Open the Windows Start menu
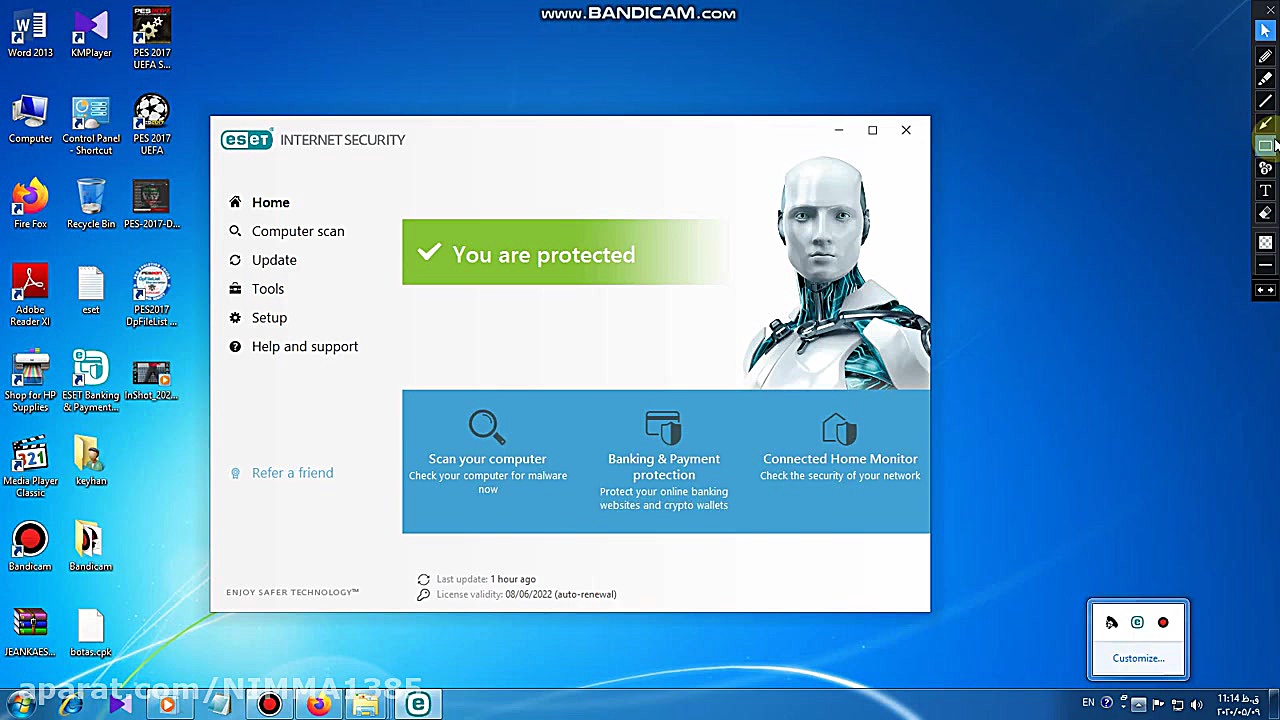The width and height of the screenshot is (1280, 720). click(20, 704)
